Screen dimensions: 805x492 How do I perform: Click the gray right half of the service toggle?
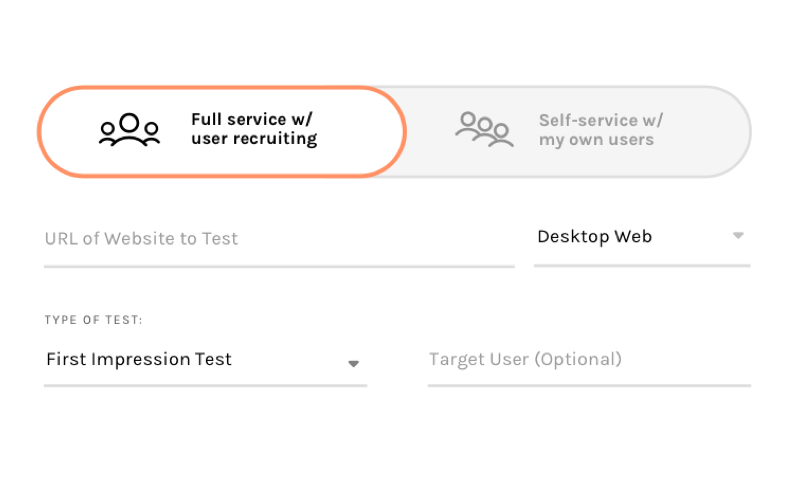pyautogui.click(x=578, y=132)
